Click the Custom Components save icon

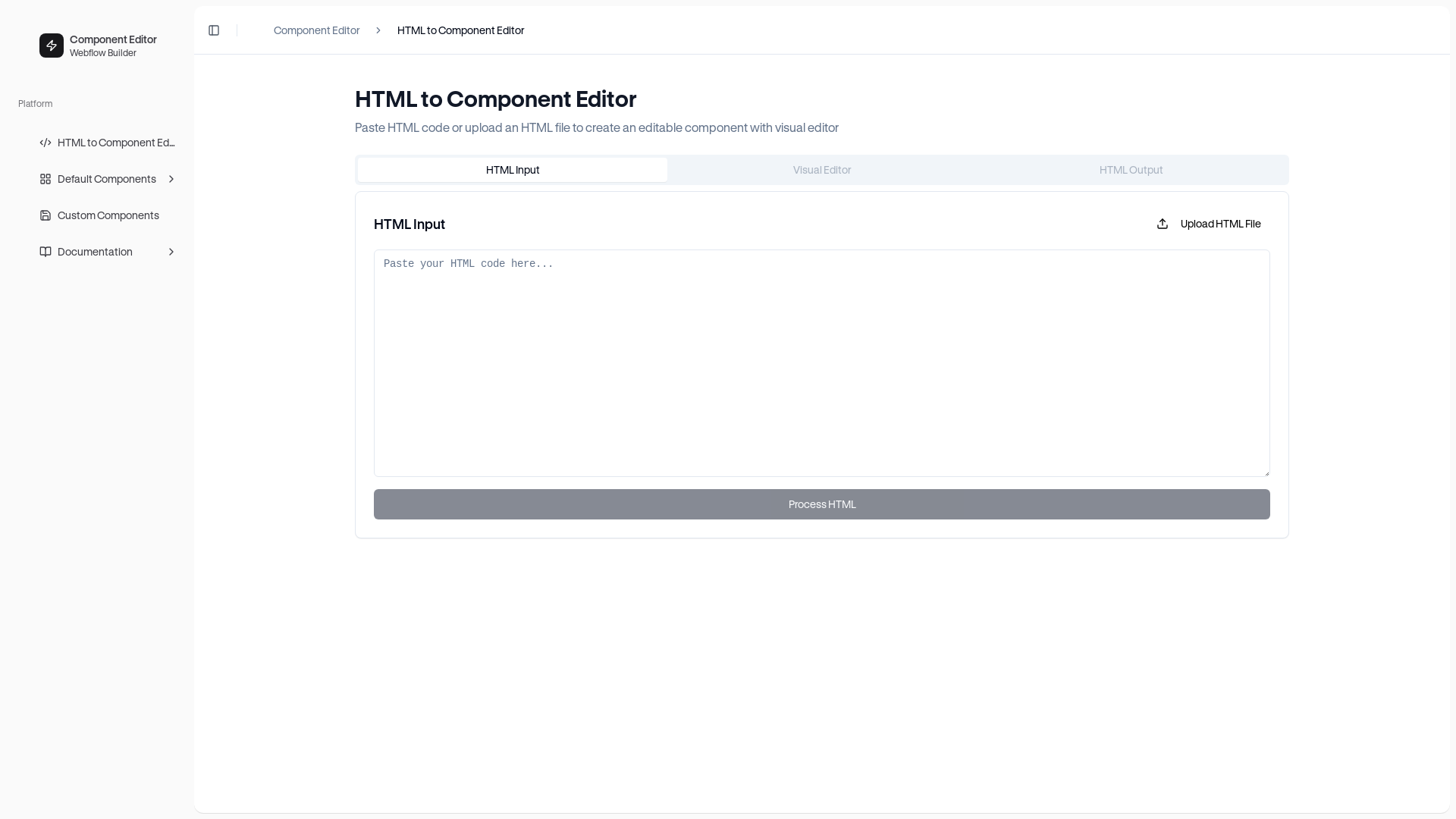[x=45, y=215]
